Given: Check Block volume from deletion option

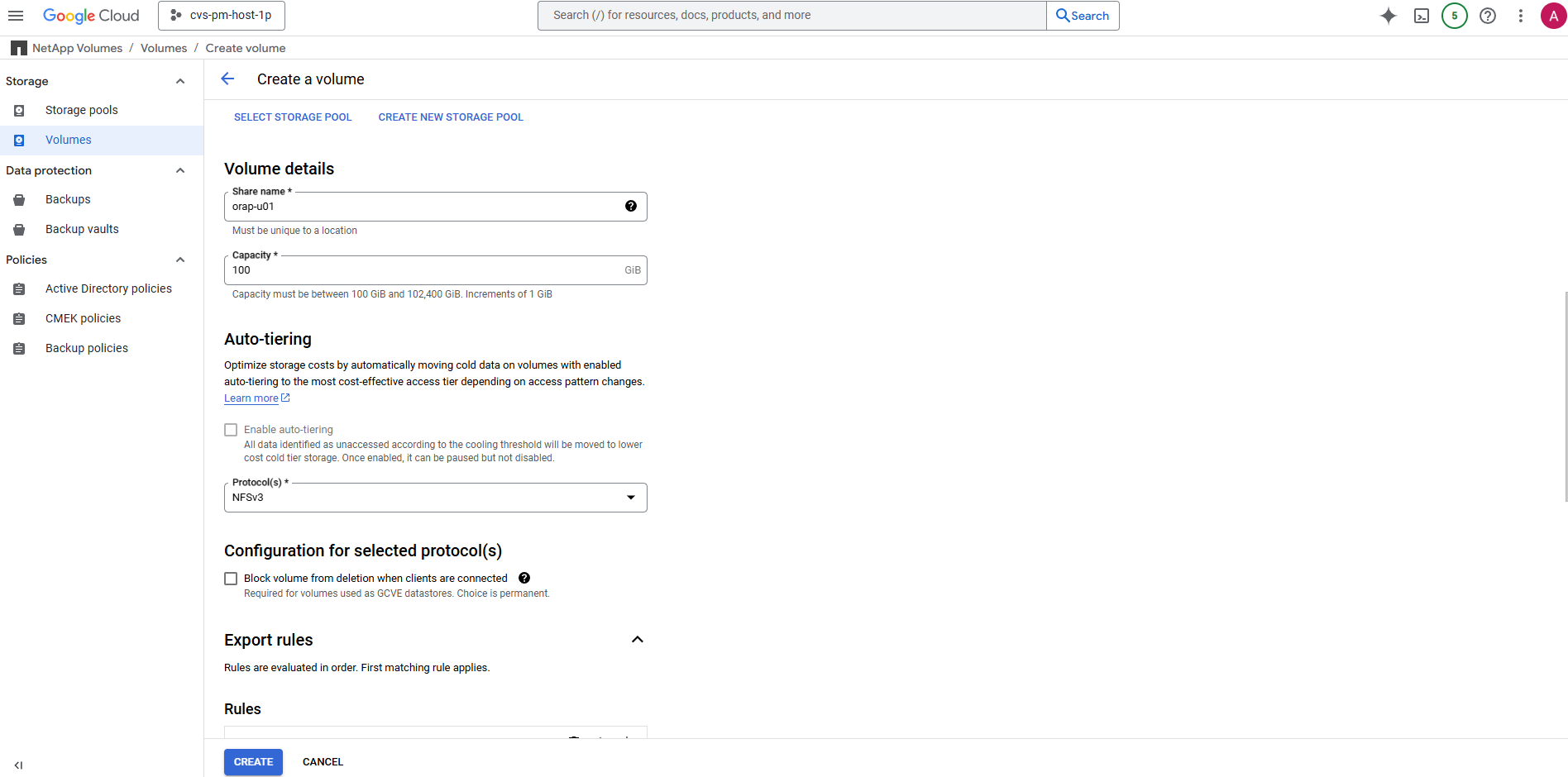Looking at the screenshot, I should click(x=231, y=579).
